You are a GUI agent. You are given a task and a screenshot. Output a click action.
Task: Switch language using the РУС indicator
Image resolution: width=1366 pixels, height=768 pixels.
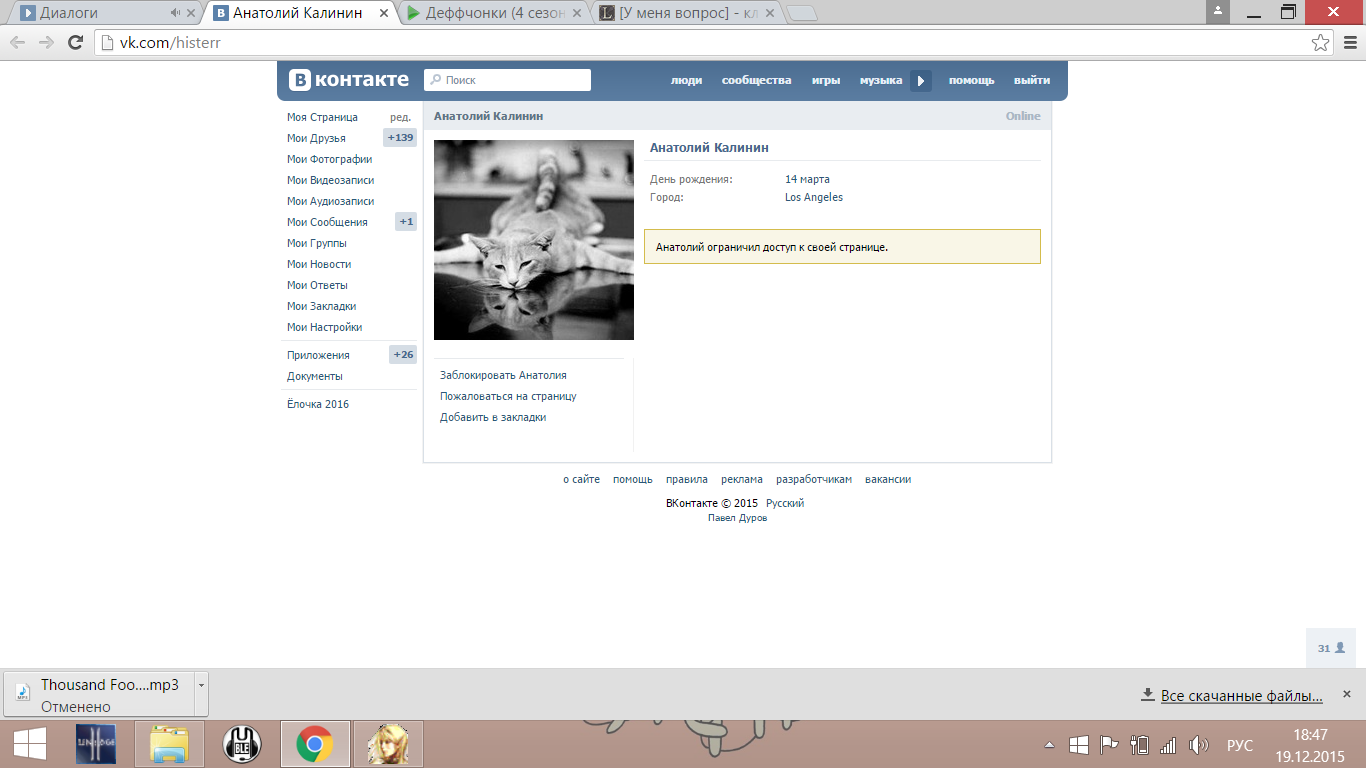[1239, 745]
